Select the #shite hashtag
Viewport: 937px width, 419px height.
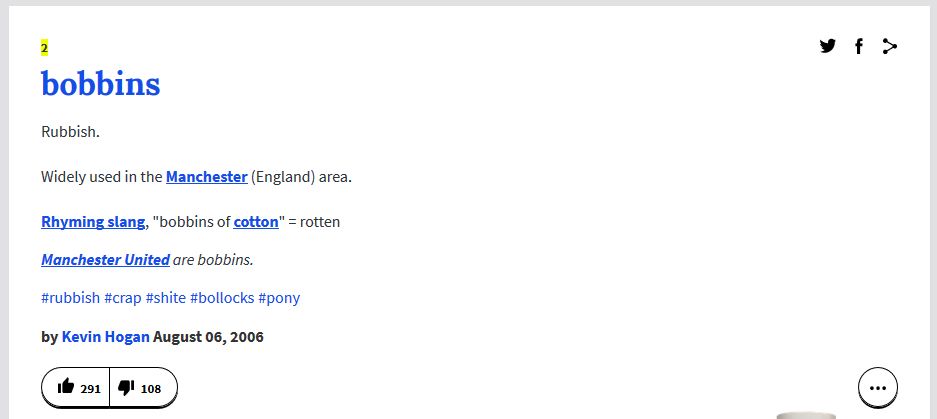[165, 298]
